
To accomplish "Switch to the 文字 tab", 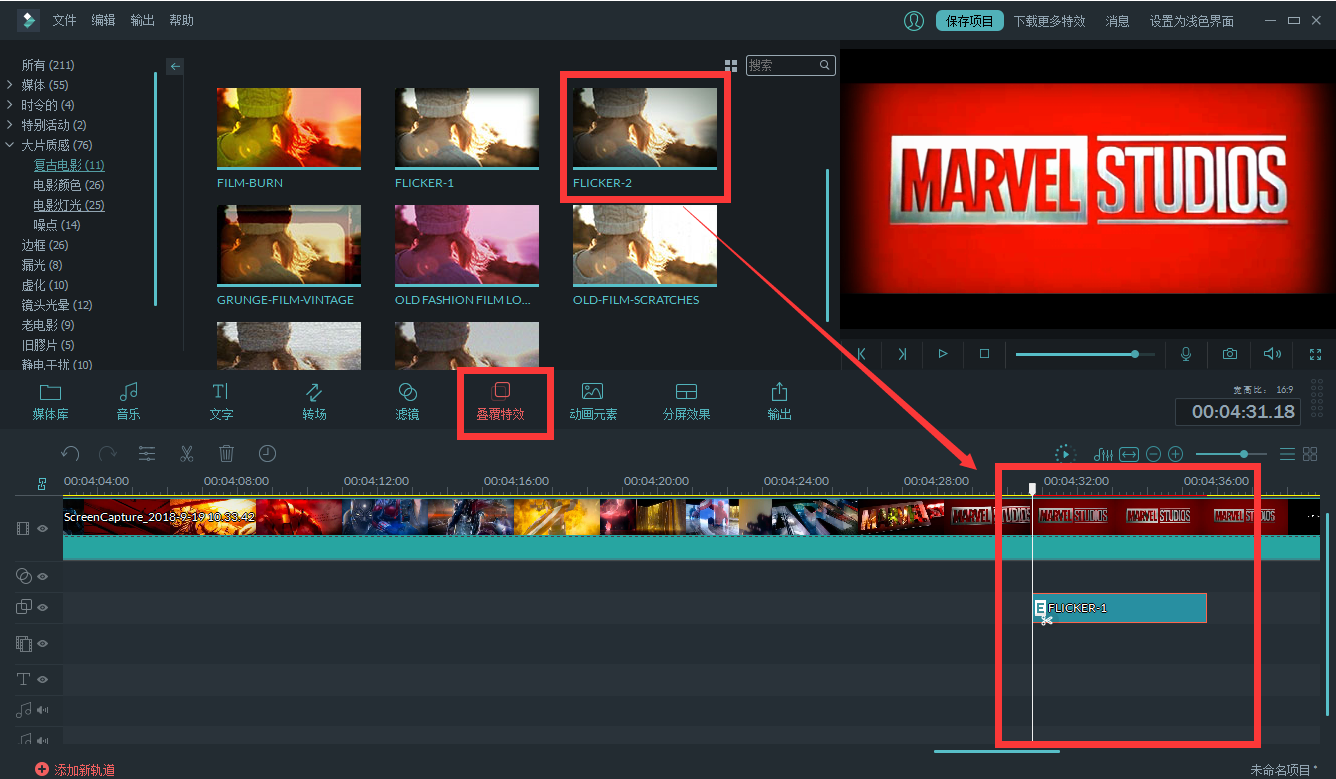I will point(221,401).
